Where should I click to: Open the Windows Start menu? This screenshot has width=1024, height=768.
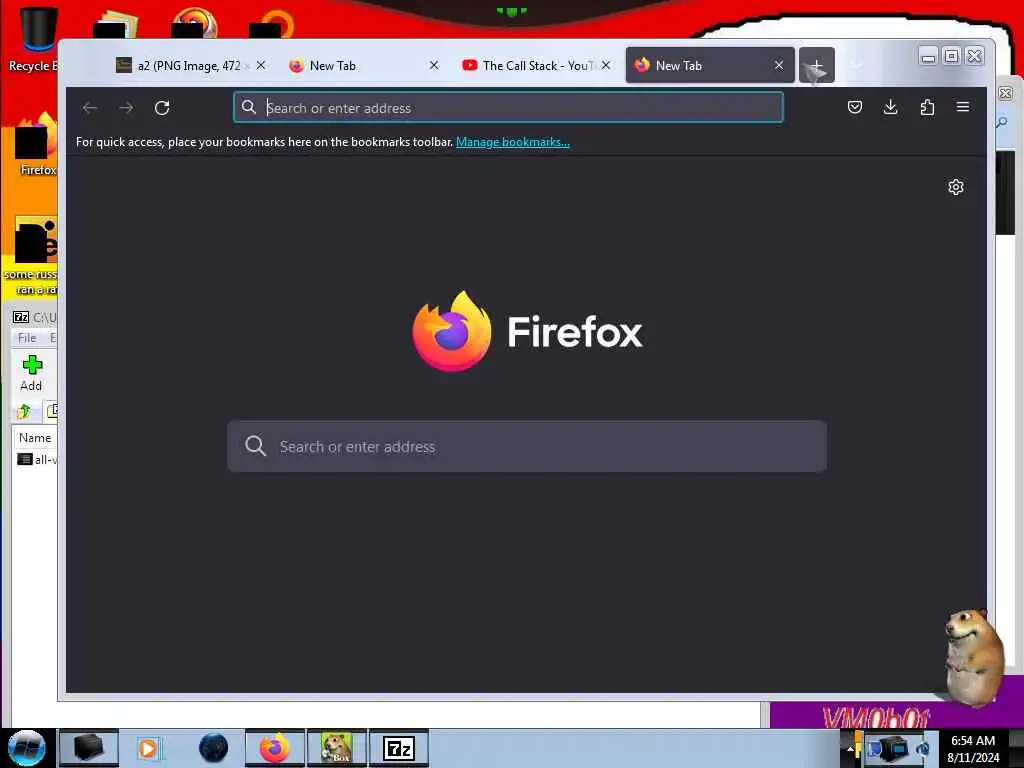(27, 748)
